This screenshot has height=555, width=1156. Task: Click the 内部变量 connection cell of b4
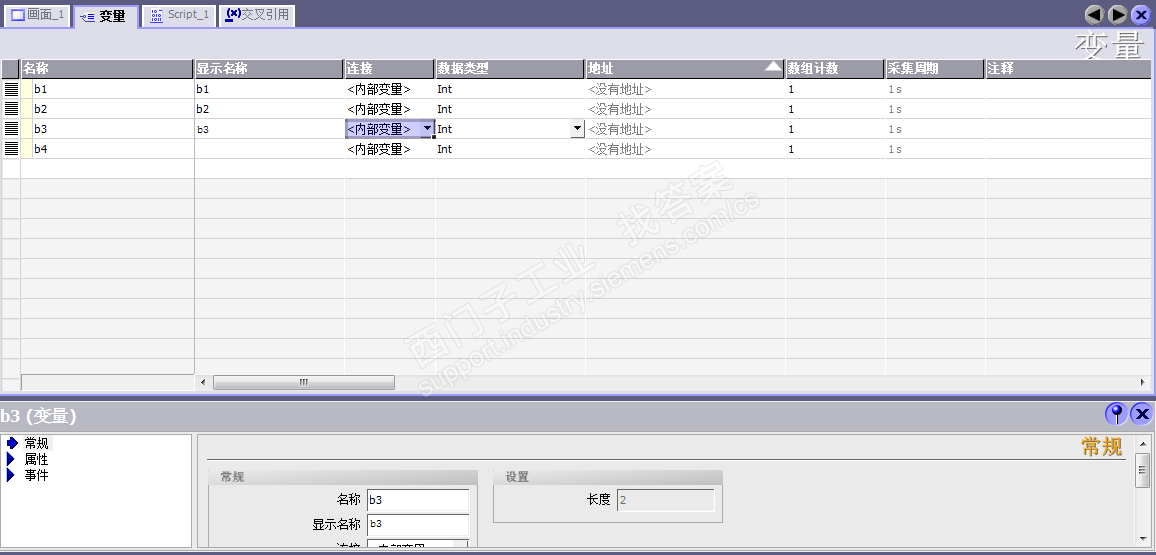pos(389,149)
